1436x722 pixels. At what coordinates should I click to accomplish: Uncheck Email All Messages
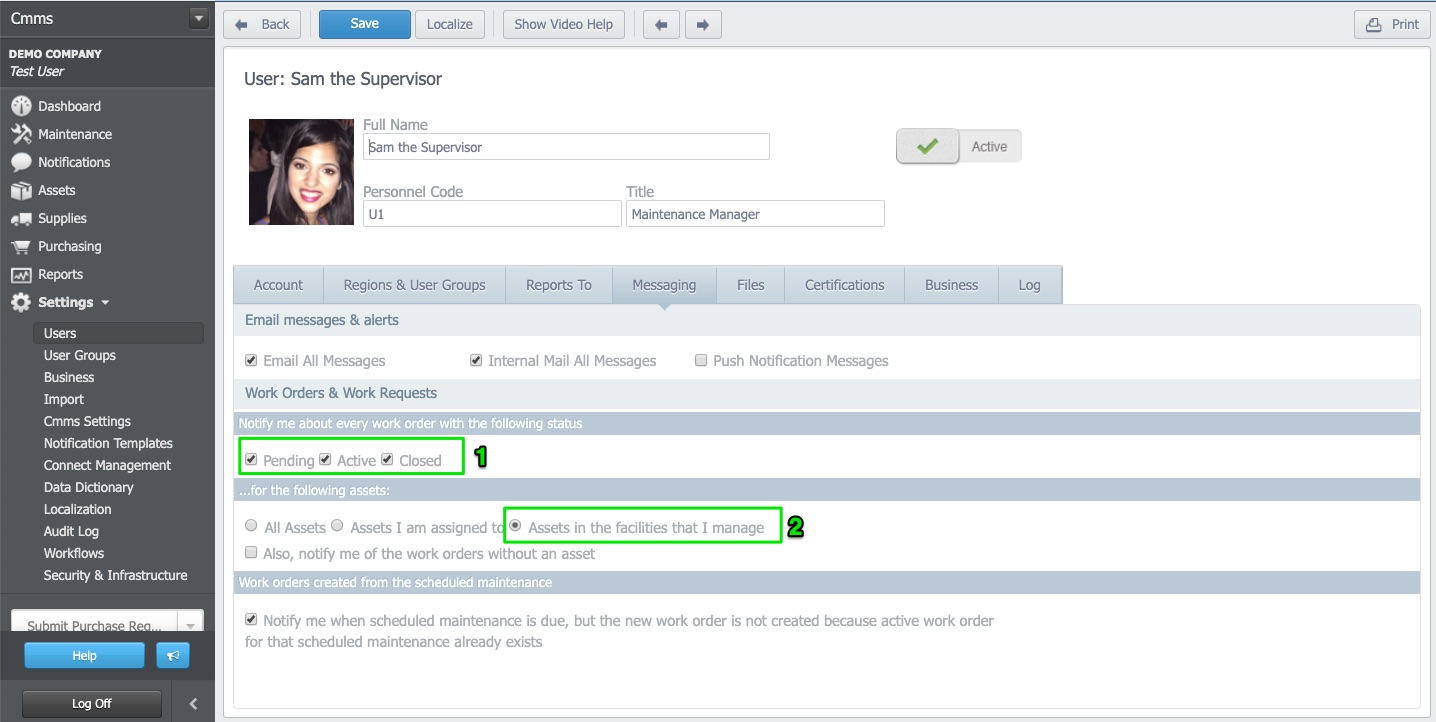tap(251, 360)
